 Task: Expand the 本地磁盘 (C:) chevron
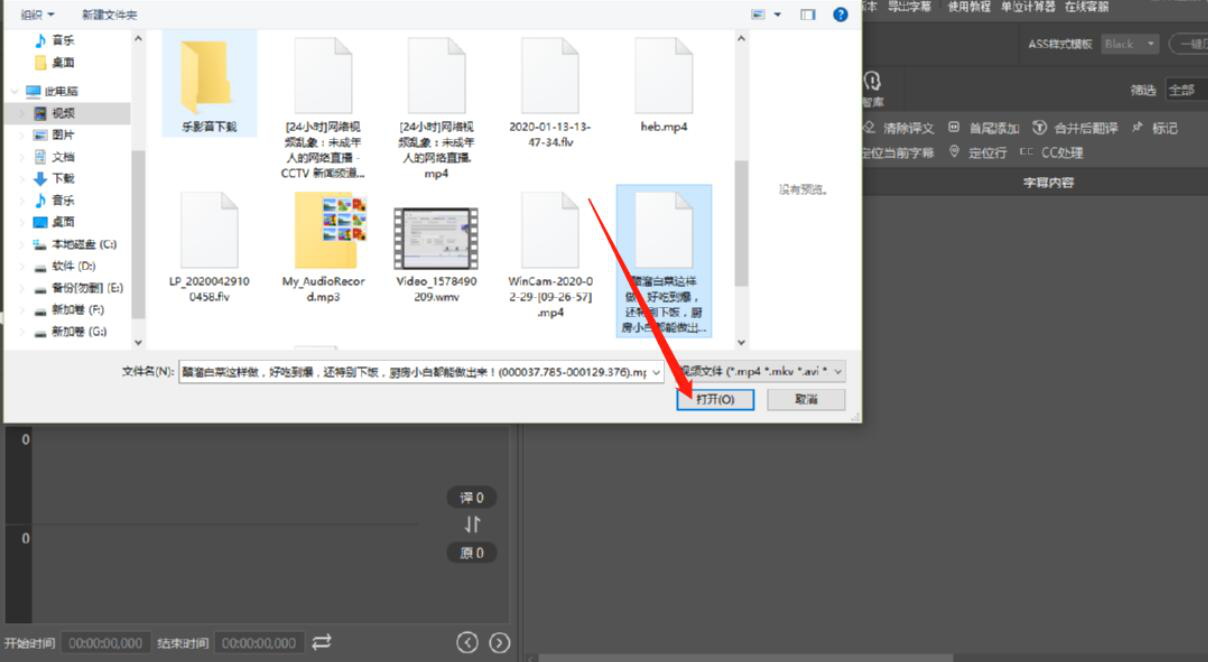point(23,244)
